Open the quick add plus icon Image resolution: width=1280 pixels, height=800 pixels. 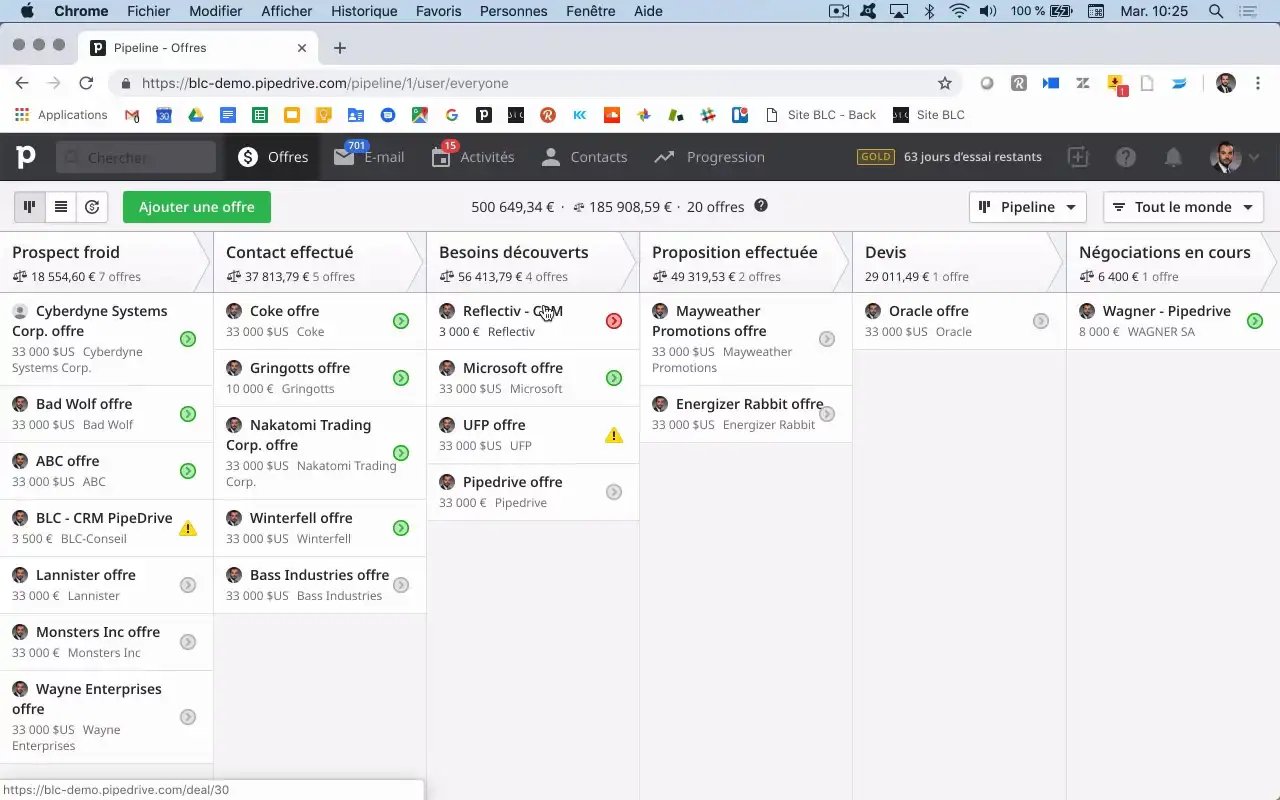point(1077,157)
